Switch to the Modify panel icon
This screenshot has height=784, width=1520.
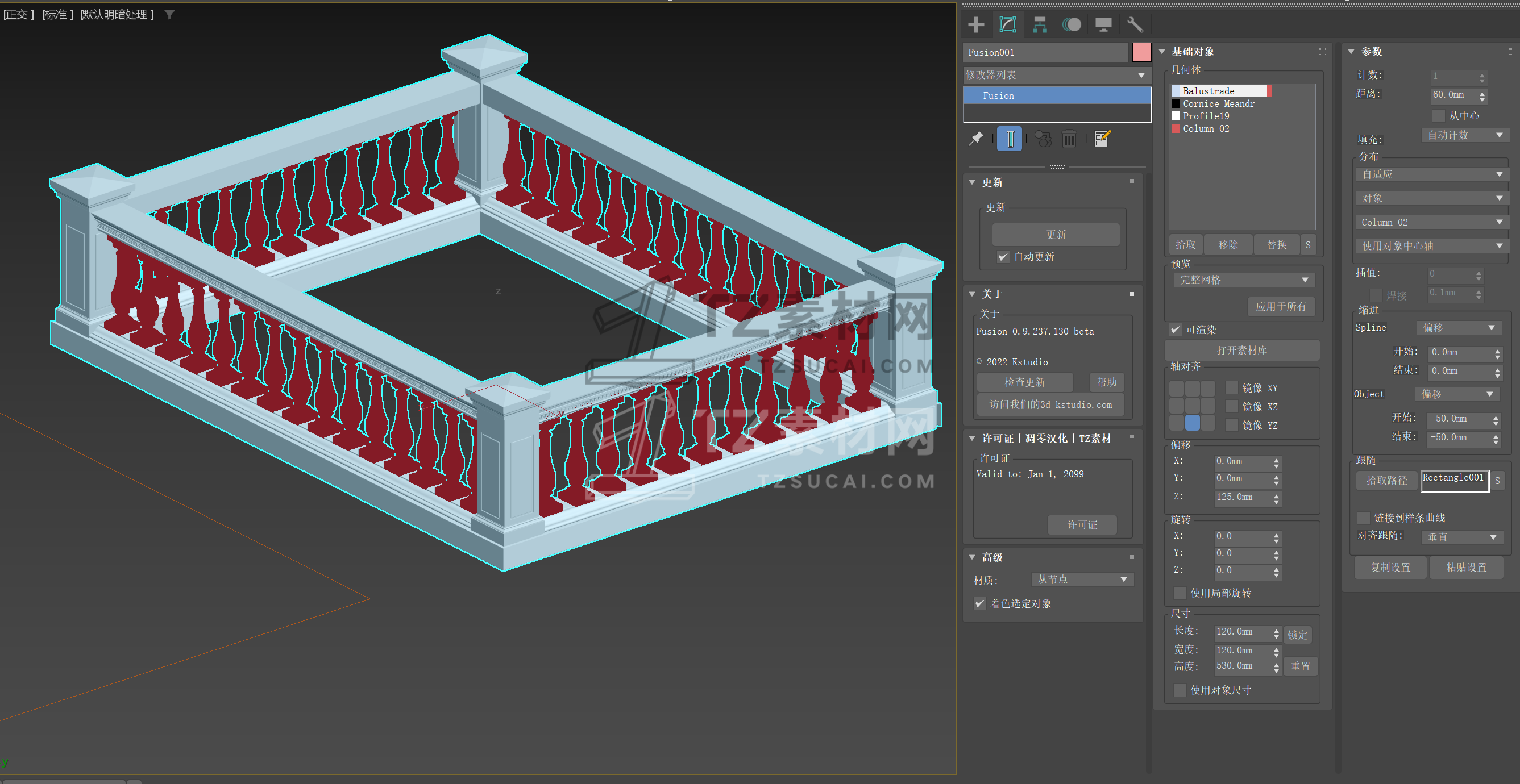point(1008,25)
